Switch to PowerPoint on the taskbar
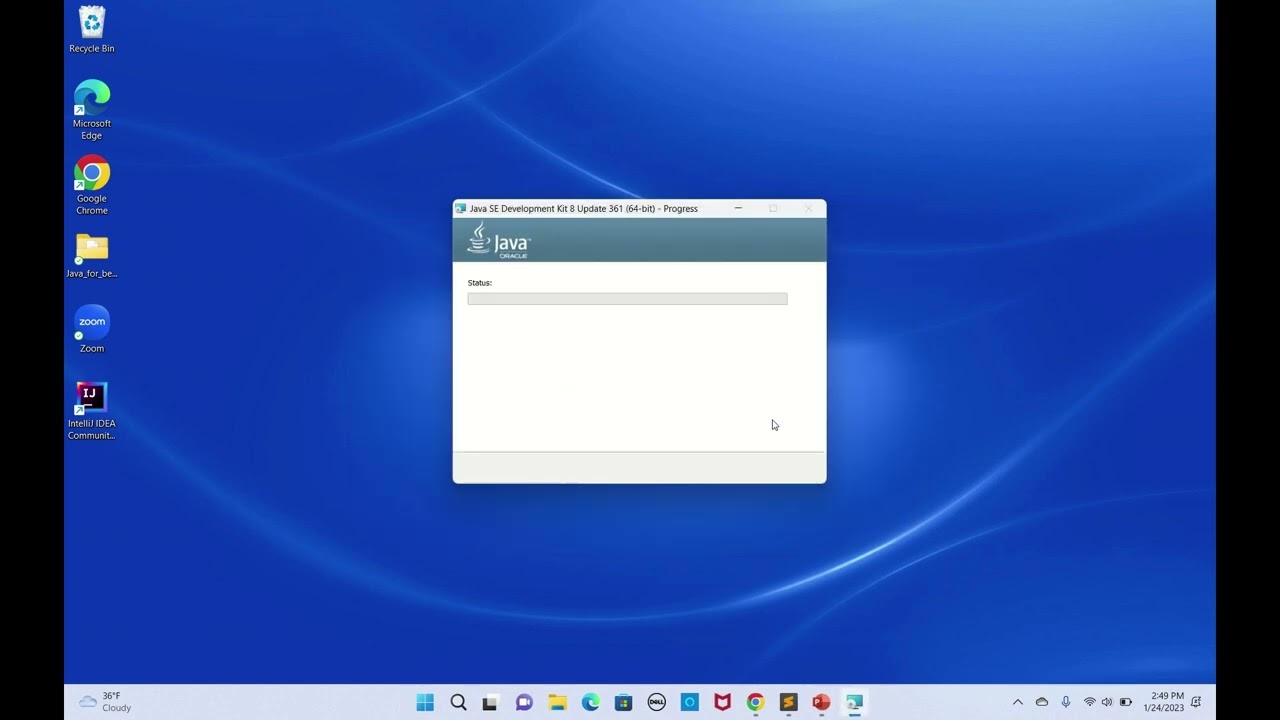Screen dimensions: 1280x720 click(821, 702)
